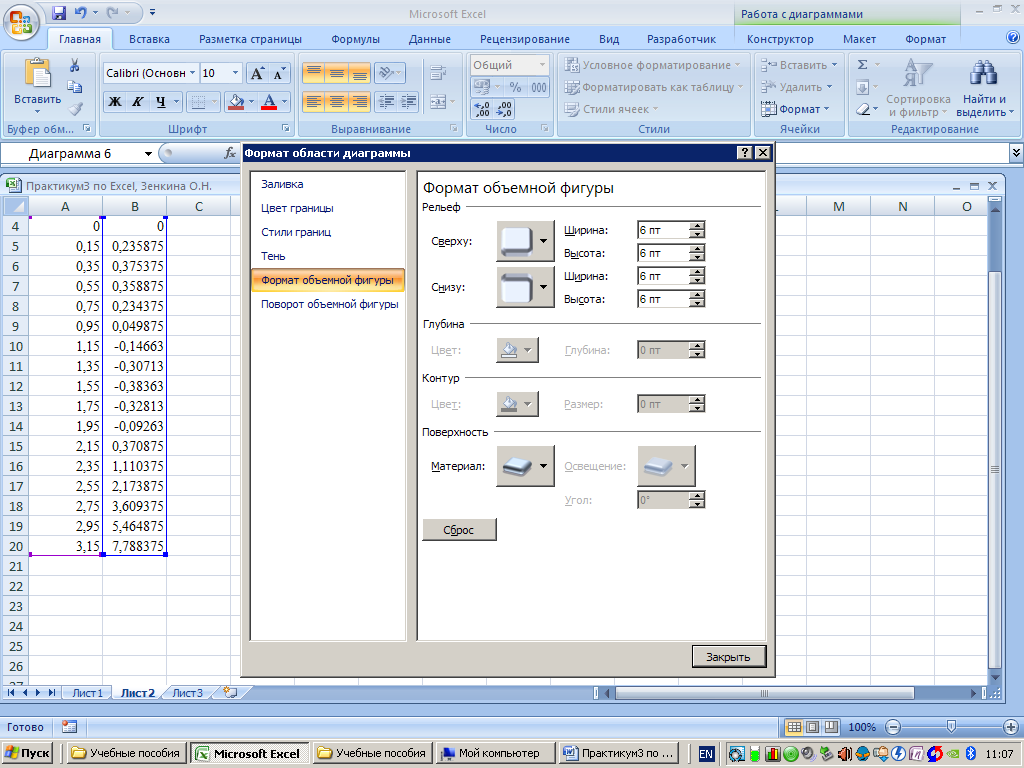This screenshot has height=768, width=1024.
Task: Select the Лист1 sheet tab
Action: (88, 693)
